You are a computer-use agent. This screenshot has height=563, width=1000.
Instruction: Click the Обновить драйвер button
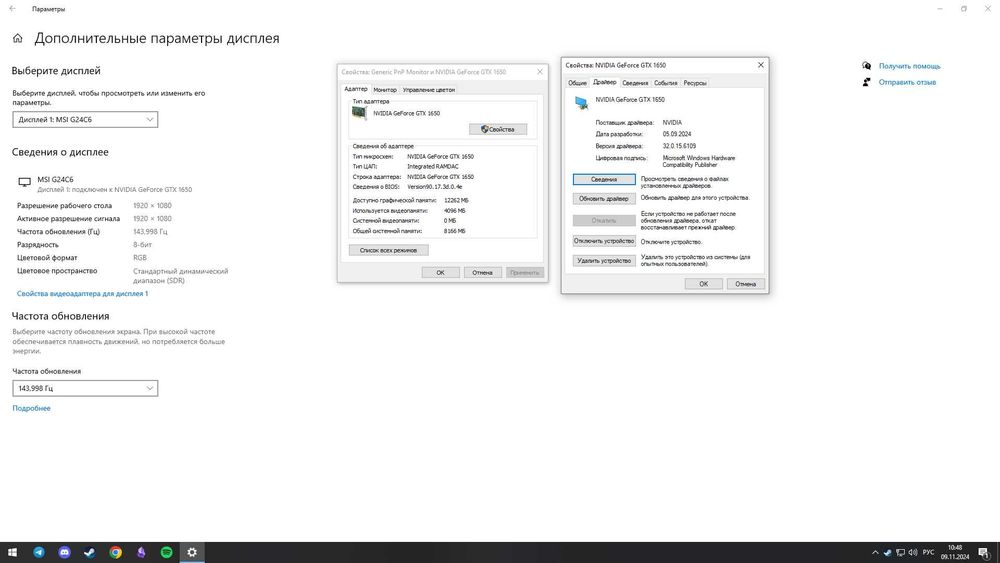[x=604, y=199]
